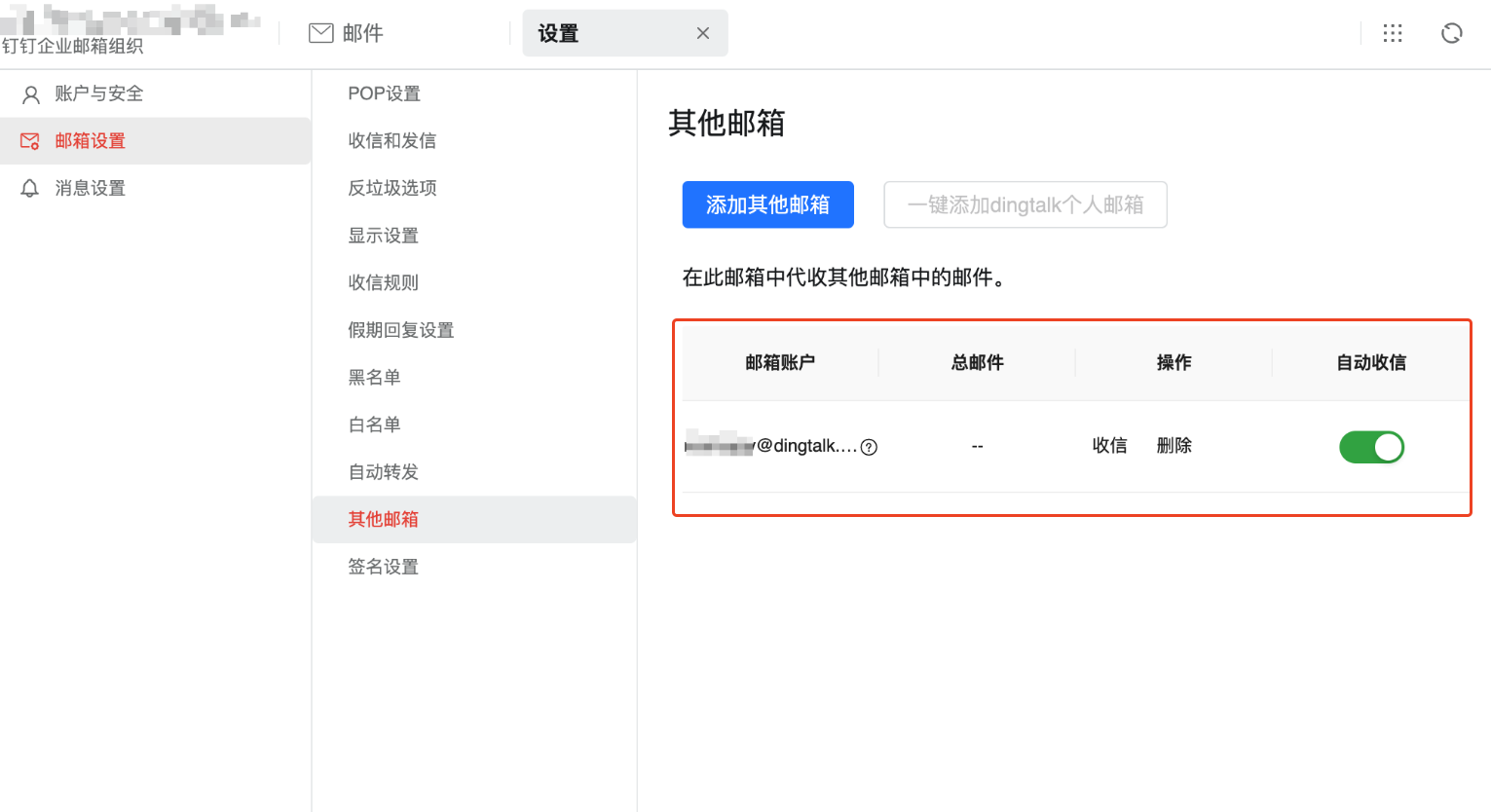Click the 钉钉企业邮箱组织 organization name

72,46
